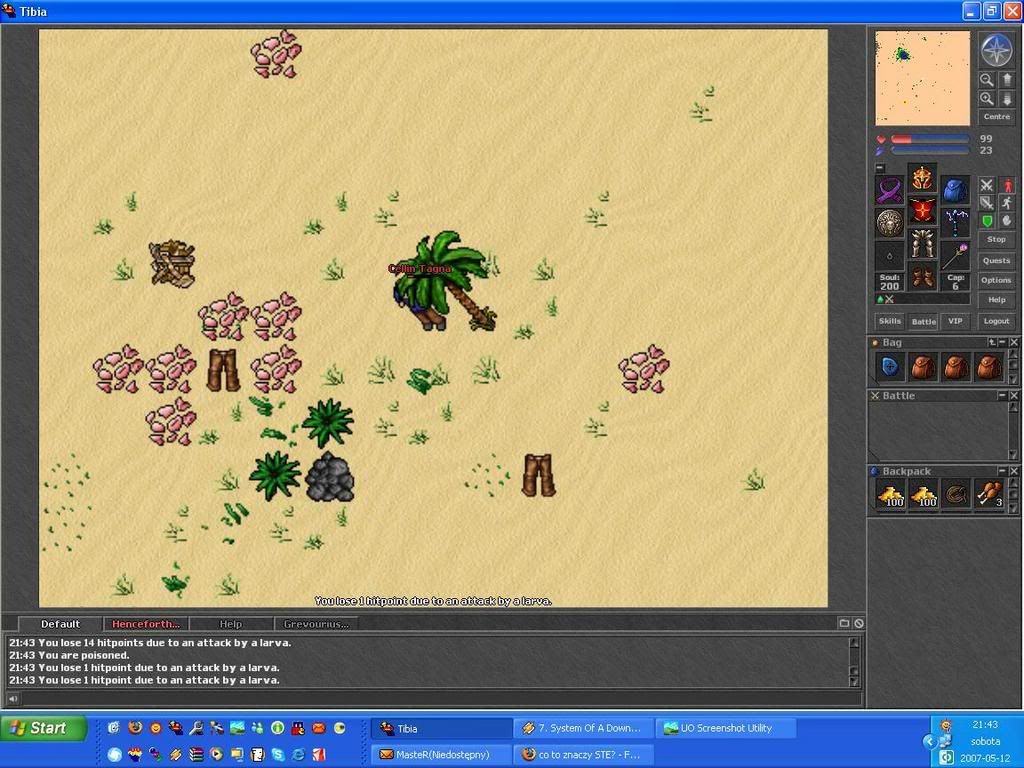Enable offensive fighting mode (crossed swords)
Viewport: 1024px width, 768px height.
[x=986, y=185]
